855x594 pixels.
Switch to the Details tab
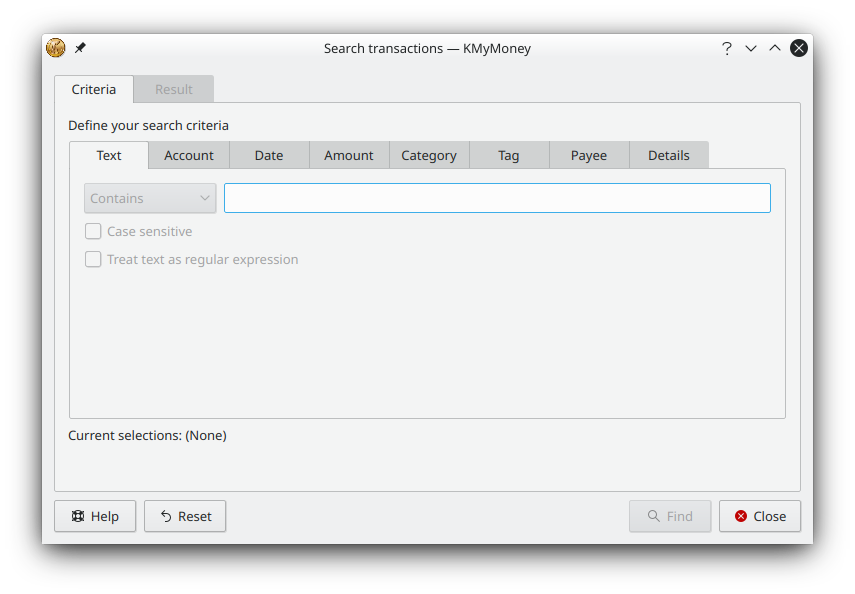point(669,155)
